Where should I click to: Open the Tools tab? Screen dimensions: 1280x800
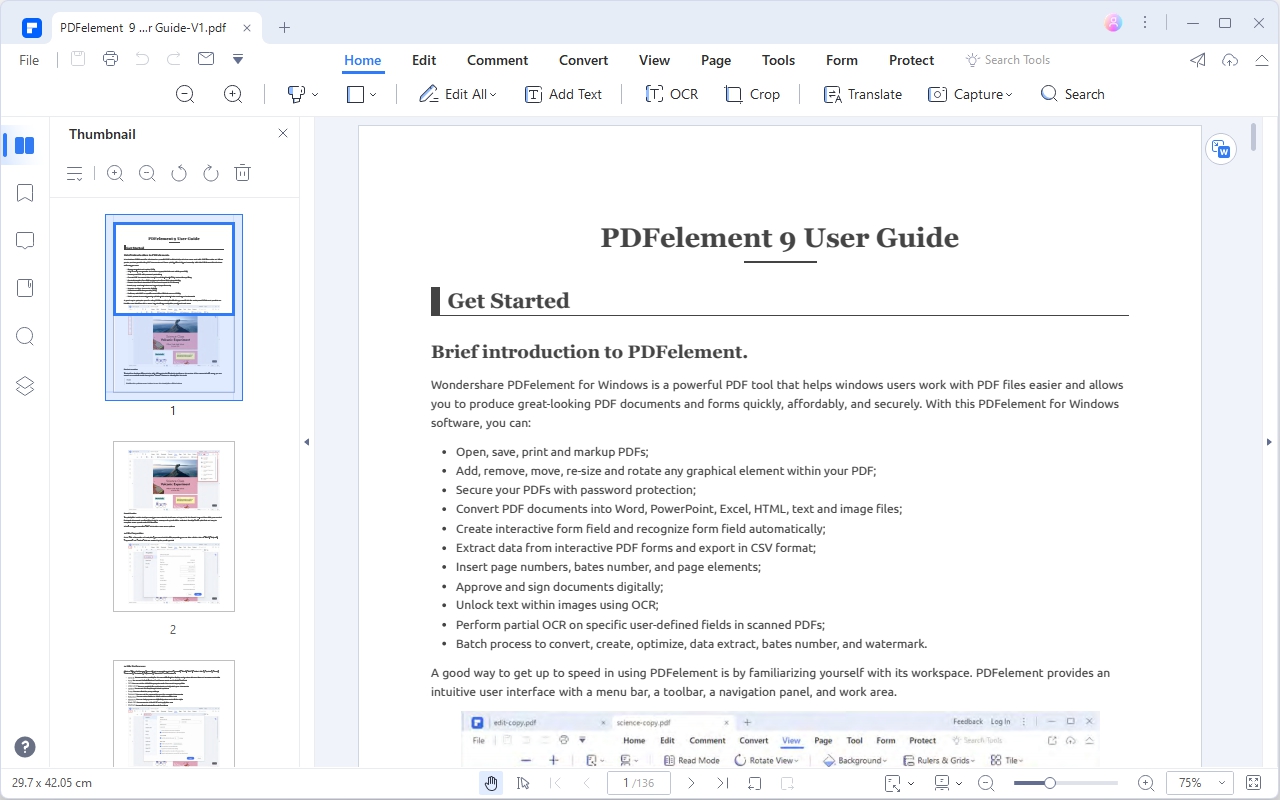tap(778, 60)
